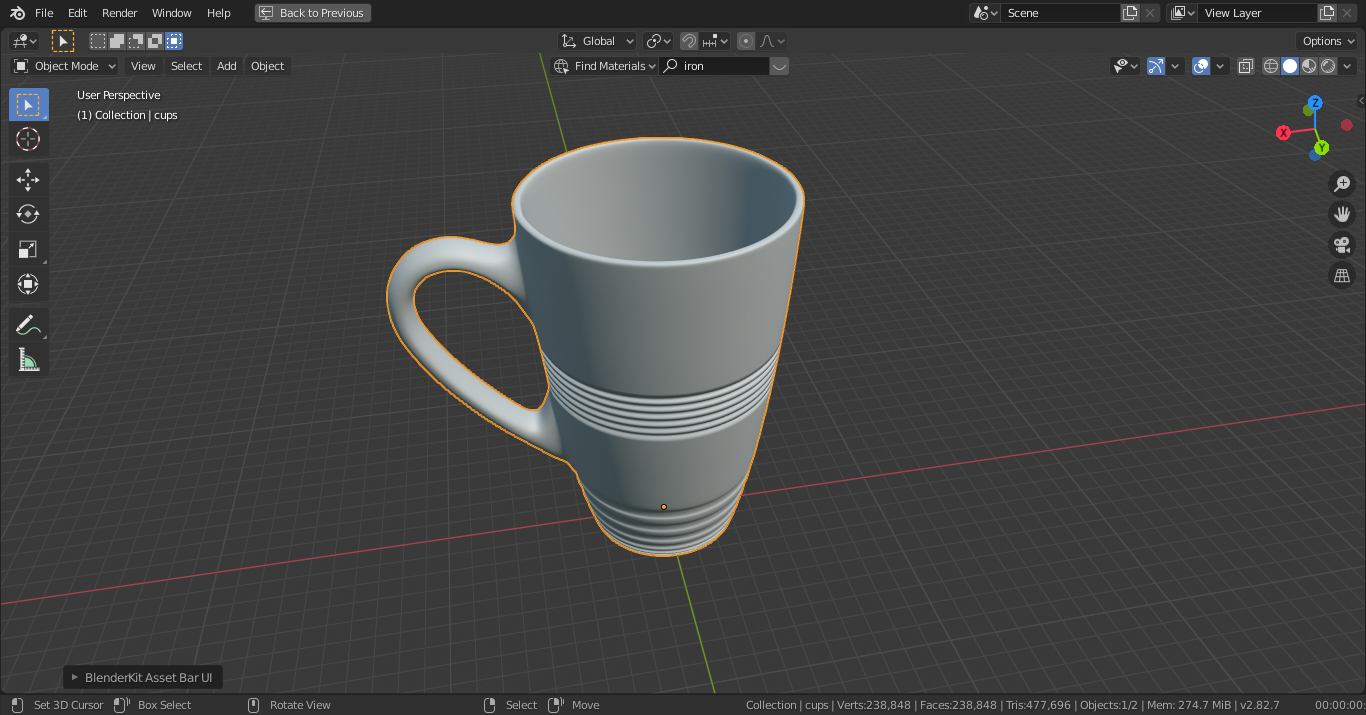
Task: Switch to Rendered viewport shading
Action: (x=1326, y=66)
